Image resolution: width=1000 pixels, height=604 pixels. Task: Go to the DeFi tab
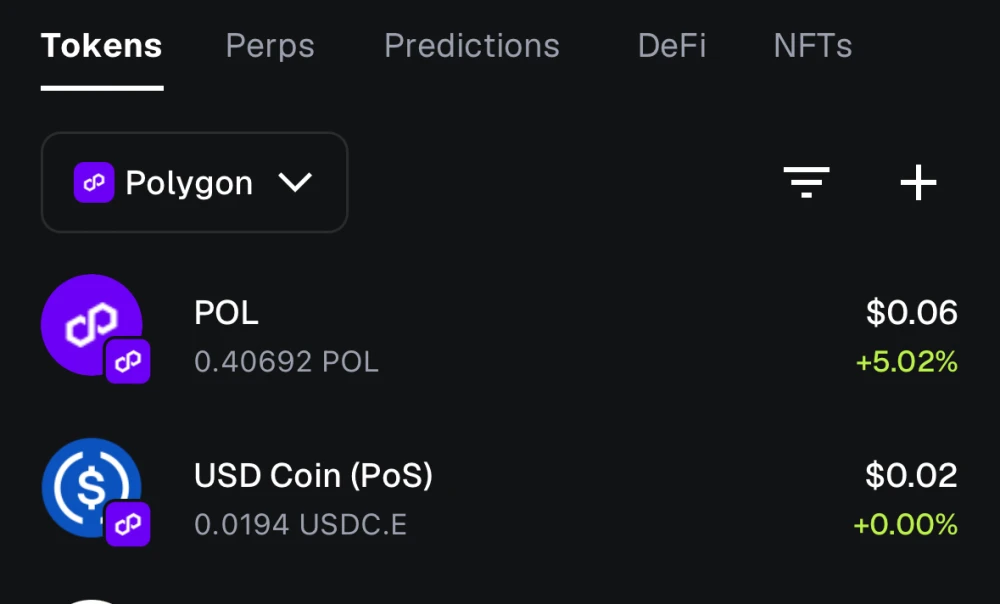point(672,46)
